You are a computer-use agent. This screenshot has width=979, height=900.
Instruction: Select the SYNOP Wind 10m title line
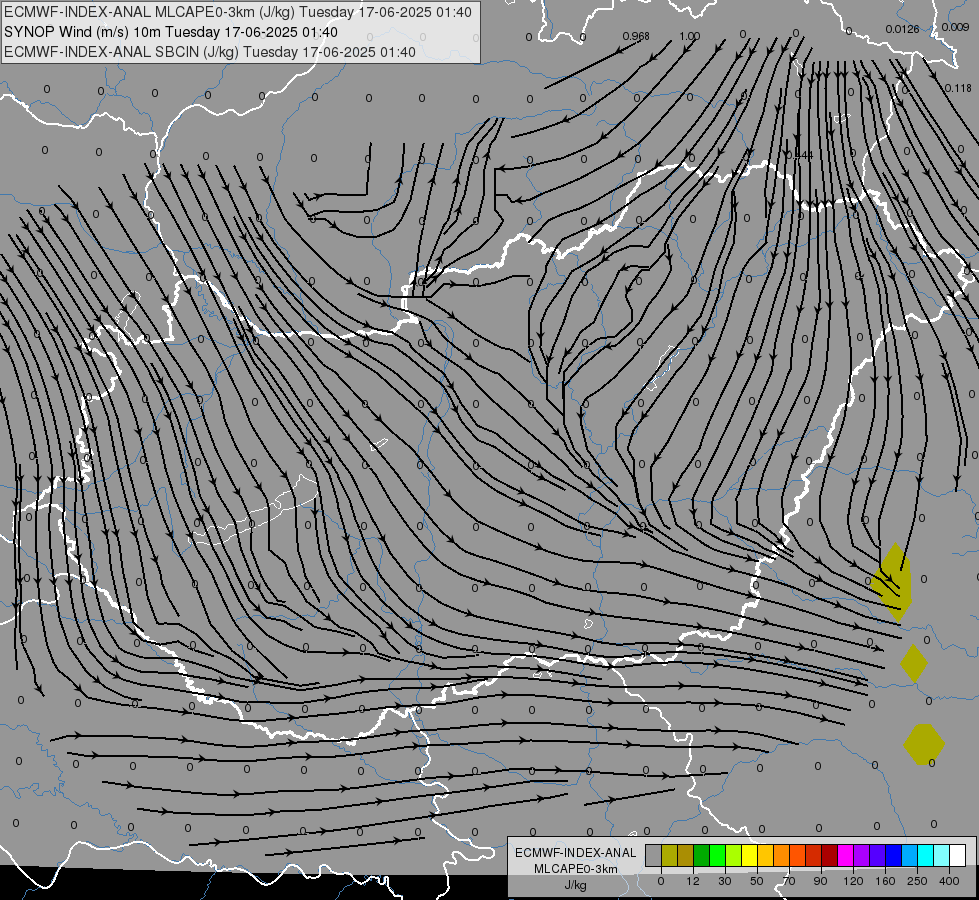pos(170,32)
